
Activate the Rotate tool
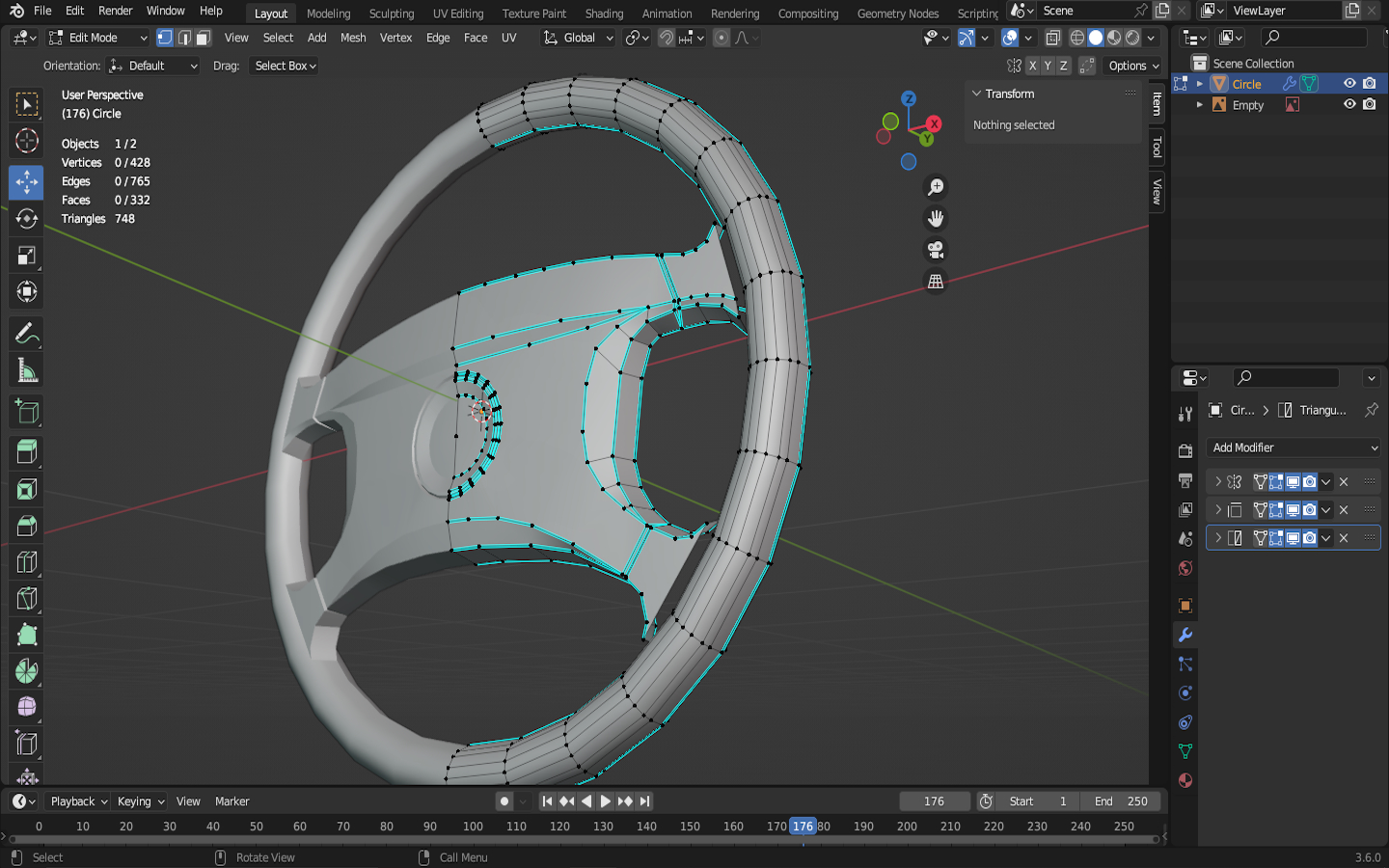pos(26,219)
